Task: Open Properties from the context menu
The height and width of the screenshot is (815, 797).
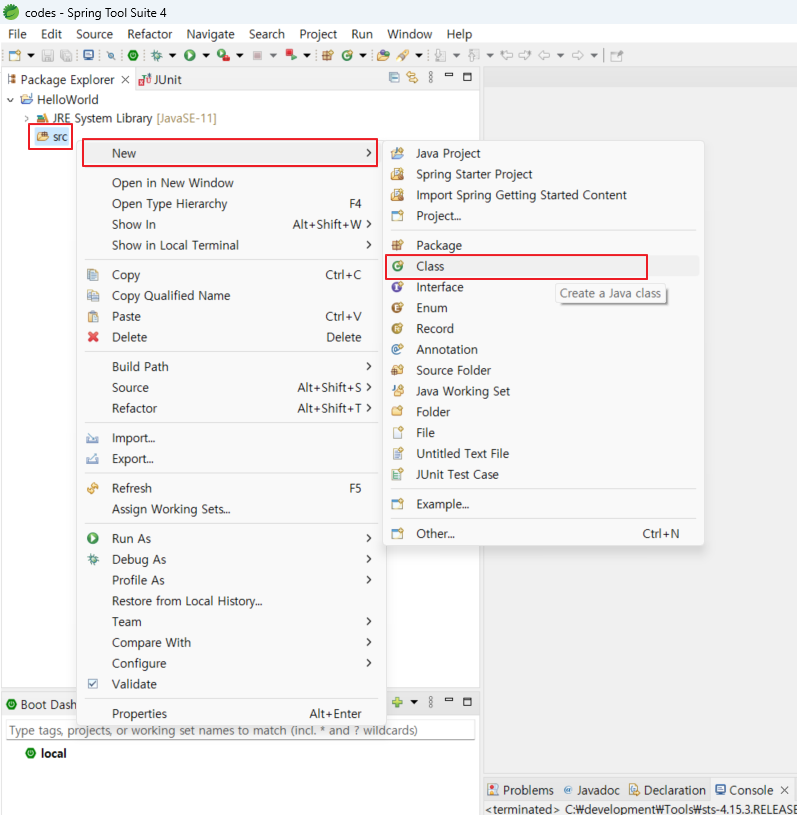Action: point(230,714)
